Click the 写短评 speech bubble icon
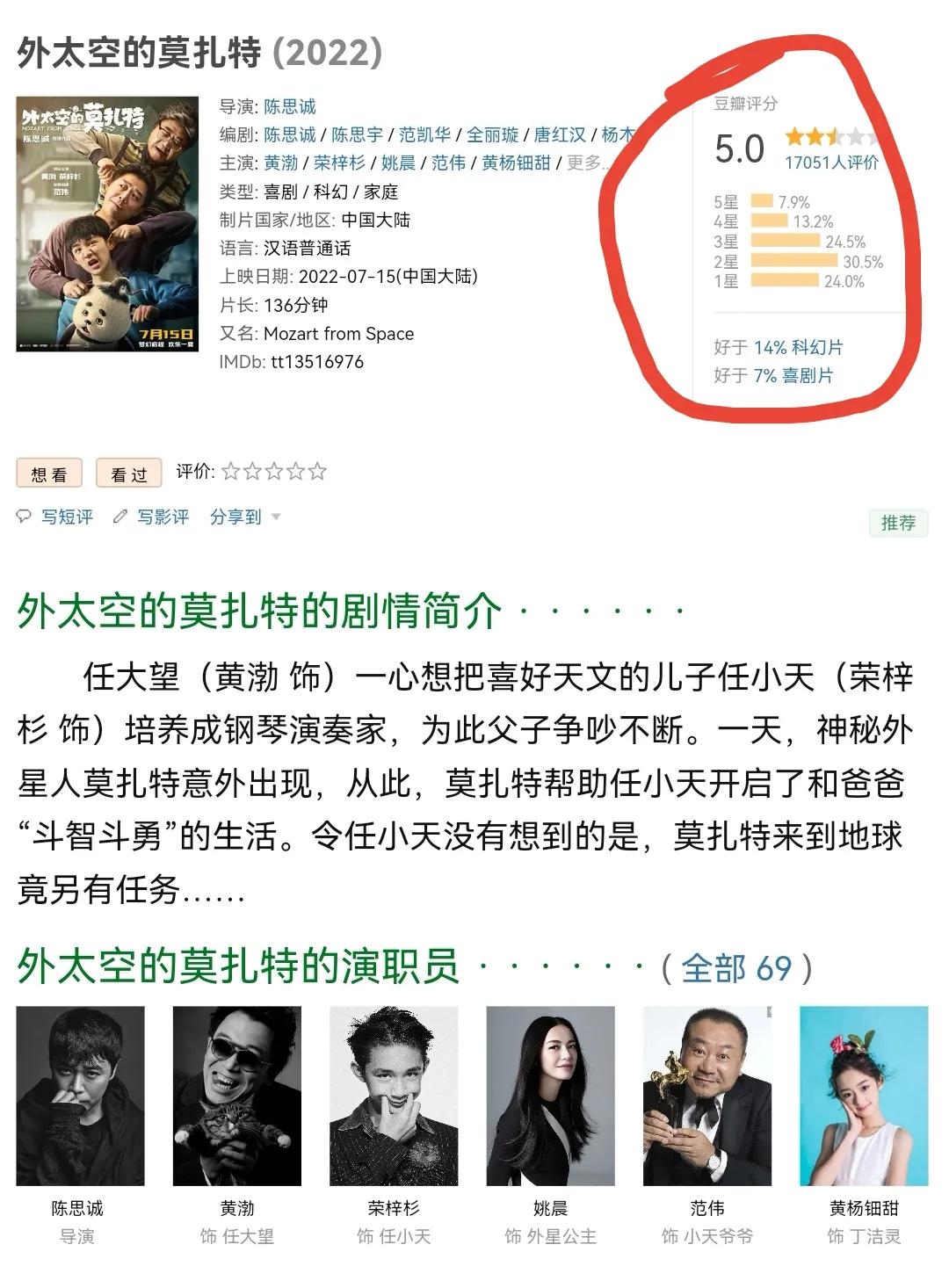 pyautogui.click(x=24, y=517)
